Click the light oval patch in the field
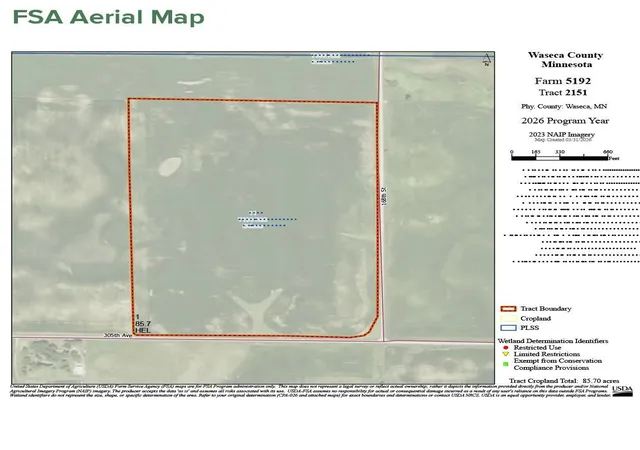640x450 pixels. 170,167
